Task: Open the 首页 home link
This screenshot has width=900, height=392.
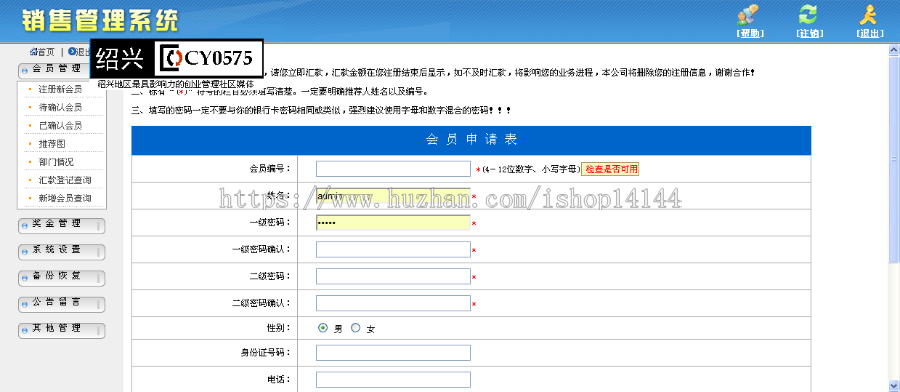Action: point(42,52)
